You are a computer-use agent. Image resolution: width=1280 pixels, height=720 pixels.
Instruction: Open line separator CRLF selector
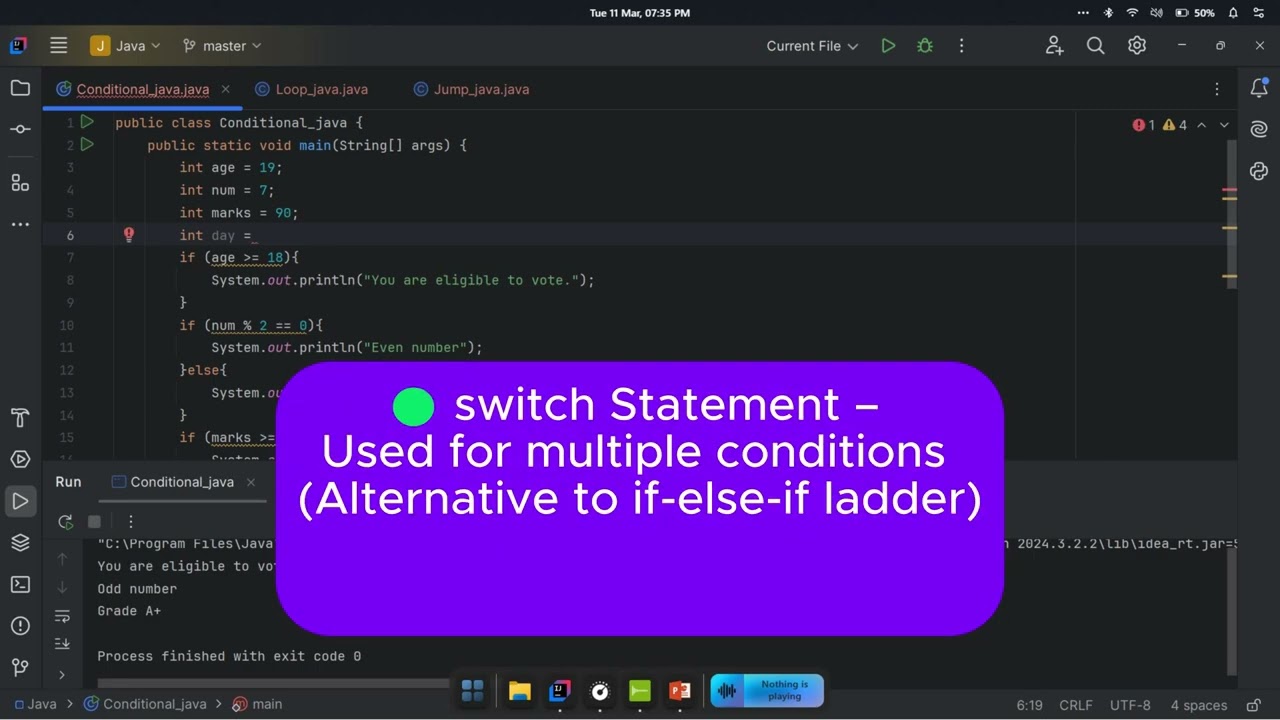tap(1076, 705)
